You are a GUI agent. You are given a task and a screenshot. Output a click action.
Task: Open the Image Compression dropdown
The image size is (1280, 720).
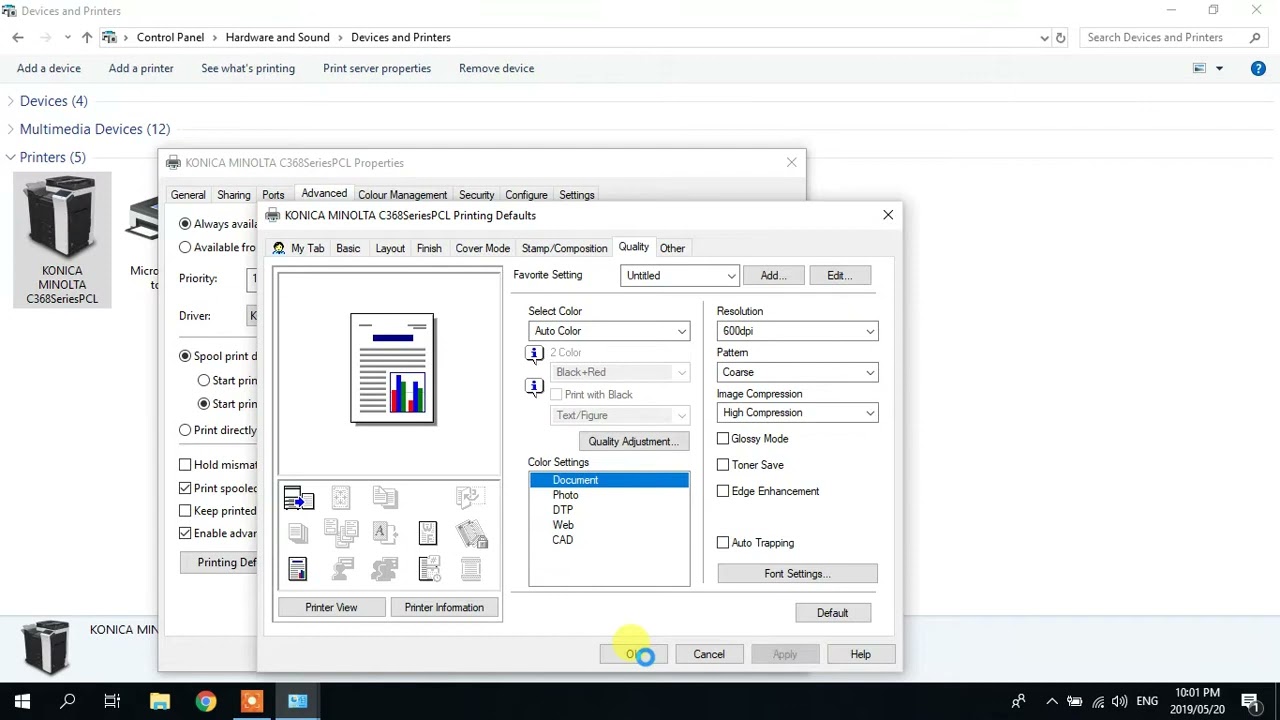pyautogui.click(x=797, y=413)
